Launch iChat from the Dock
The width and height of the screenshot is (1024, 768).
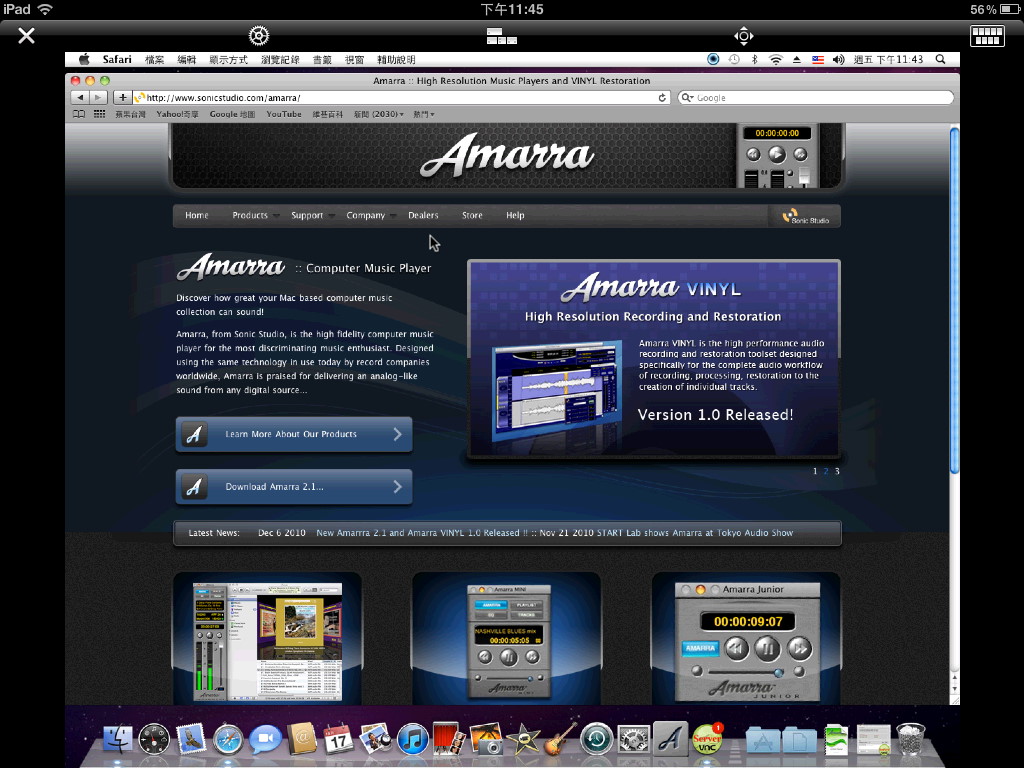click(265, 740)
